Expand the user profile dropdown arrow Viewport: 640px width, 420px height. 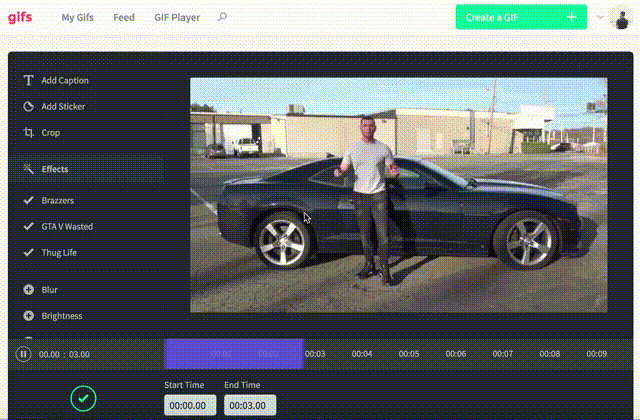600,17
